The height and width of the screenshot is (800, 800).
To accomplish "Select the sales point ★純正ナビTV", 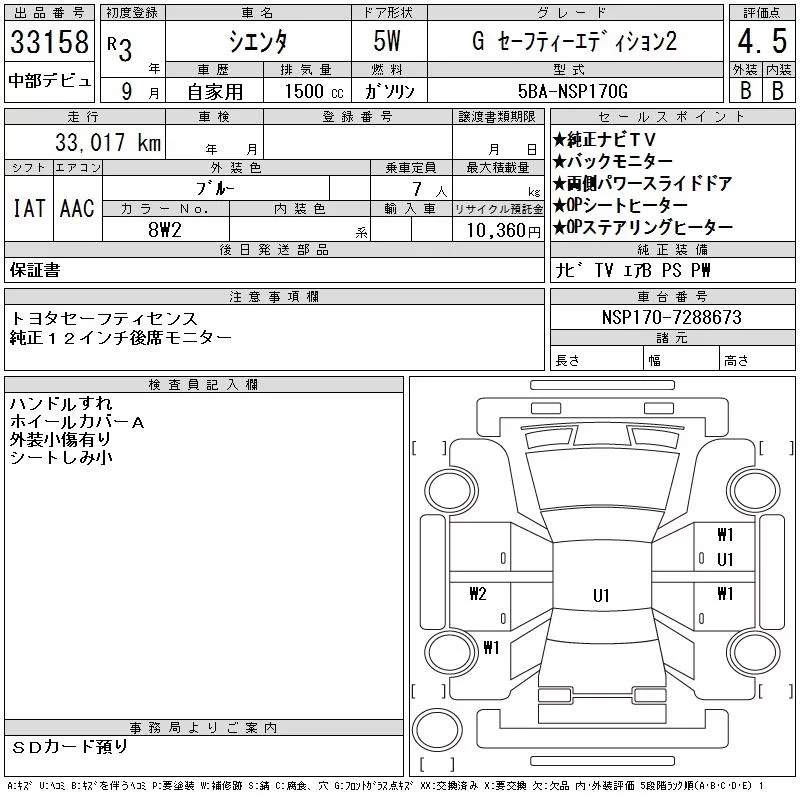I will pyautogui.click(x=605, y=139).
